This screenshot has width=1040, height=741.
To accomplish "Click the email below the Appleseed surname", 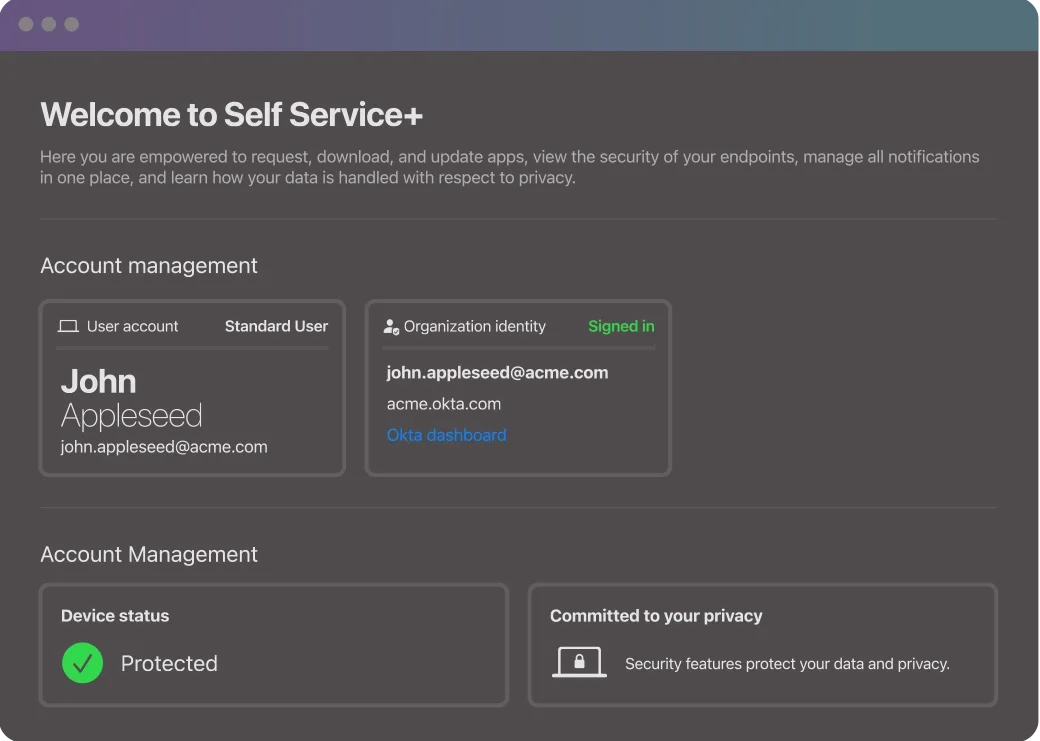I will point(164,447).
